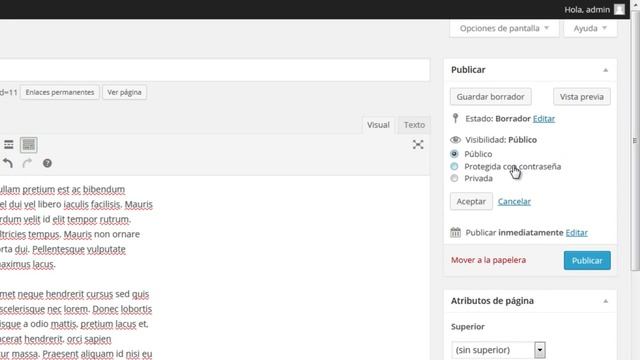Image resolution: width=640 pixels, height=360 pixels.
Task: Click the Ver página button
Action: pos(124,92)
